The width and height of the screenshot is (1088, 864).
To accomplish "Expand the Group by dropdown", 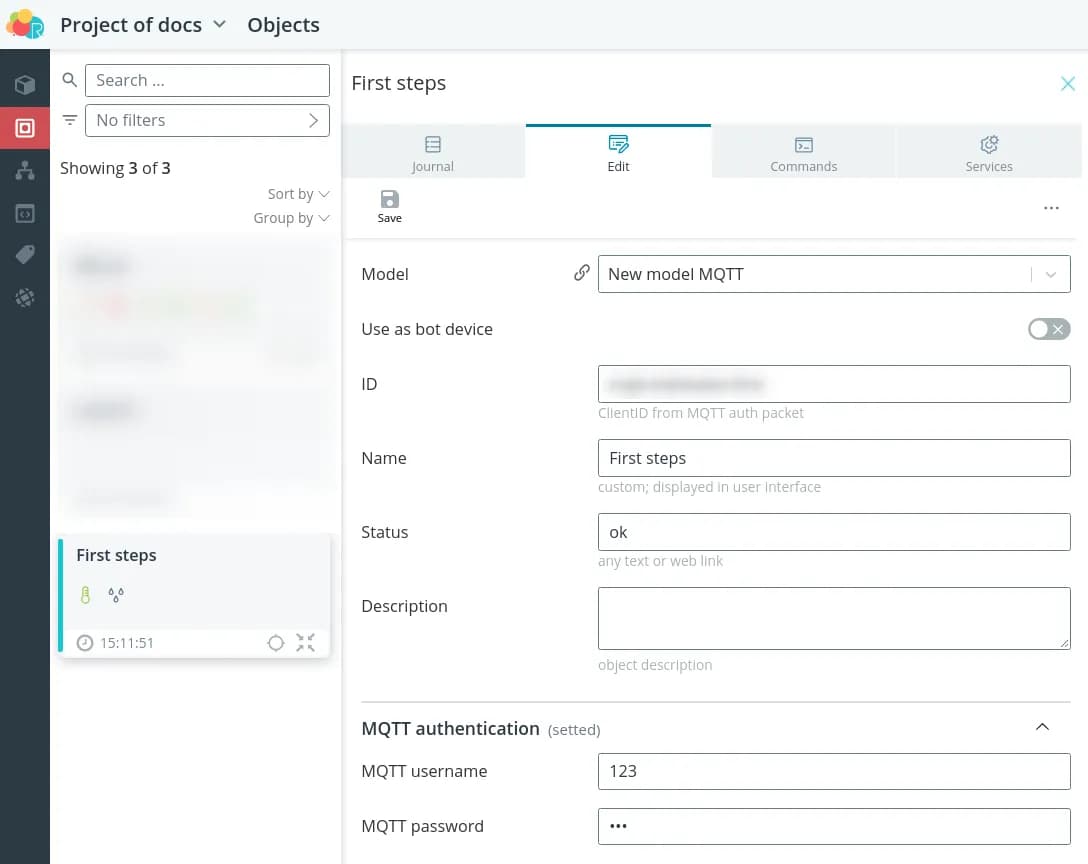I will pyautogui.click(x=291, y=218).
